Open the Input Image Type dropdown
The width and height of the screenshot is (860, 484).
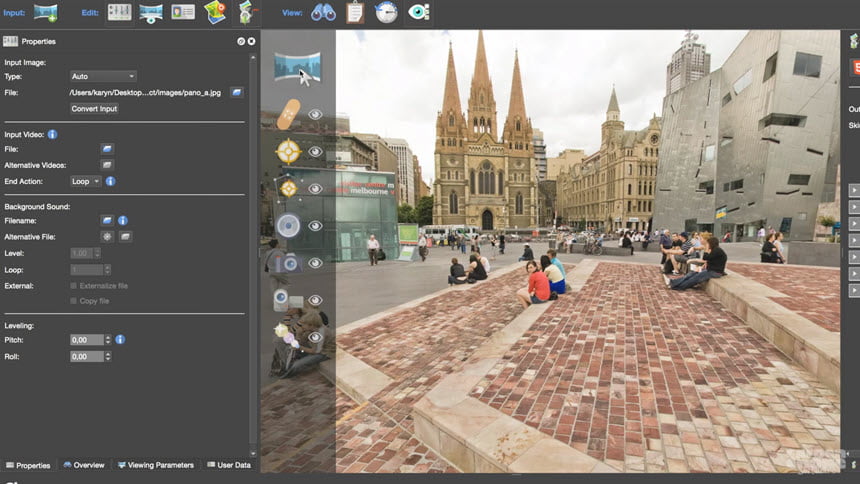point(103,76)
